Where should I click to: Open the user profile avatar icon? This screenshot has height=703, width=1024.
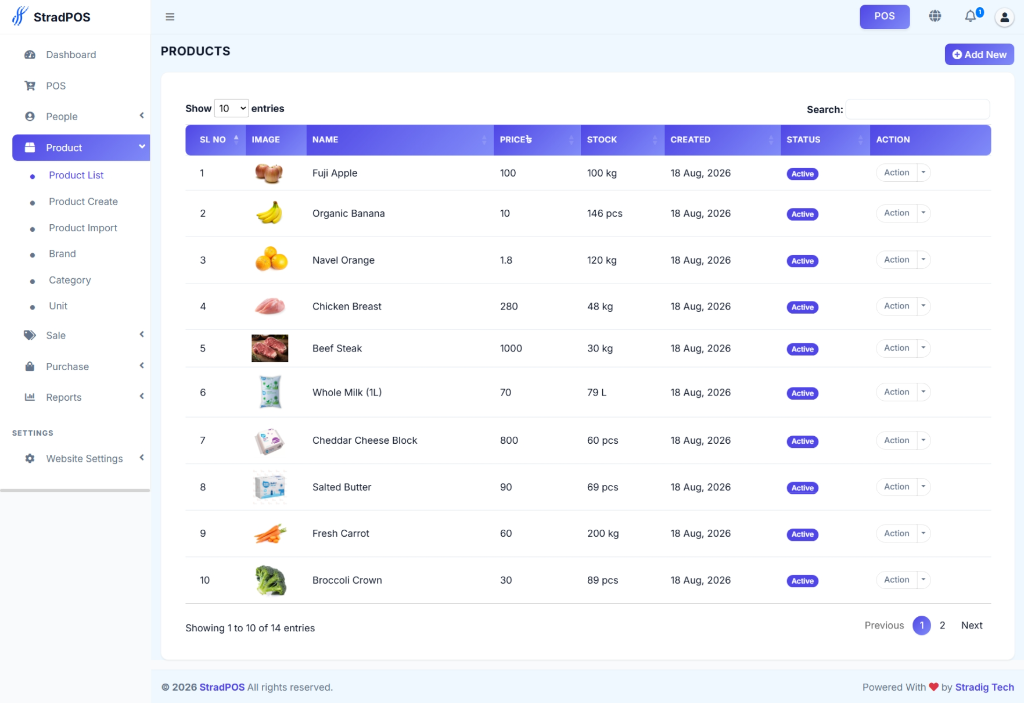pyautogui.click(x=1004, y=17)
